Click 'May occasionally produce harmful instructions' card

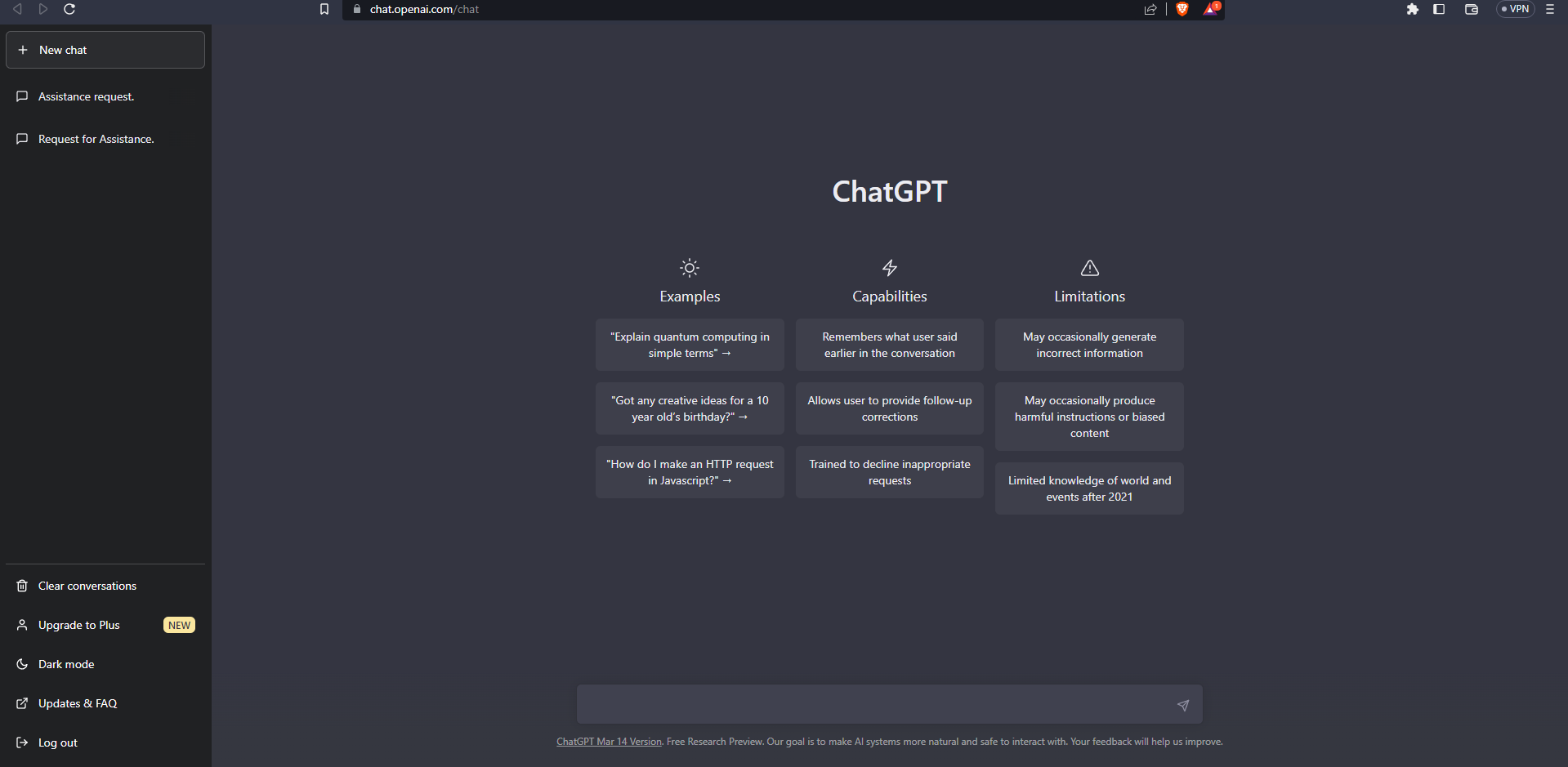coord(1089,417)
